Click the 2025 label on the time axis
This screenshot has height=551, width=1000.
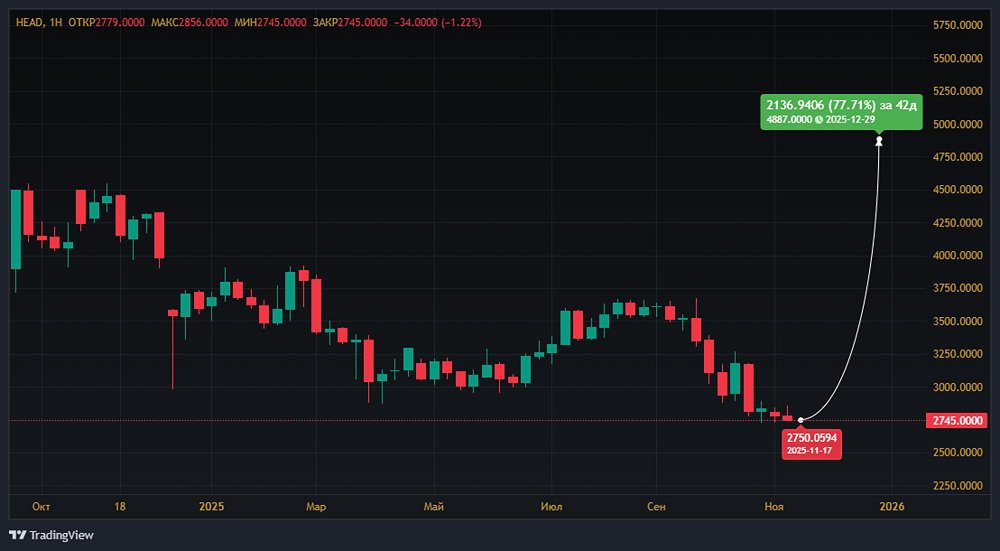point(211,507)
